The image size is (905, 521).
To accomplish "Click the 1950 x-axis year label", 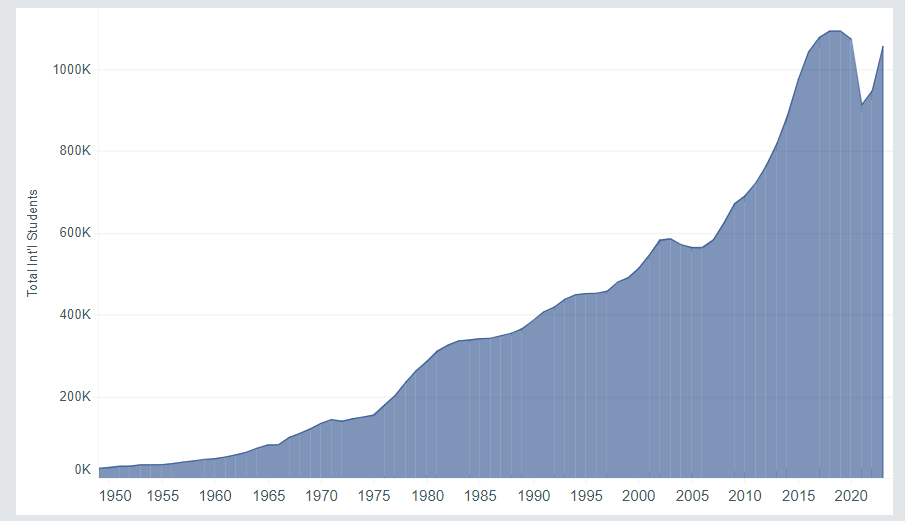I will pos(115,496).
